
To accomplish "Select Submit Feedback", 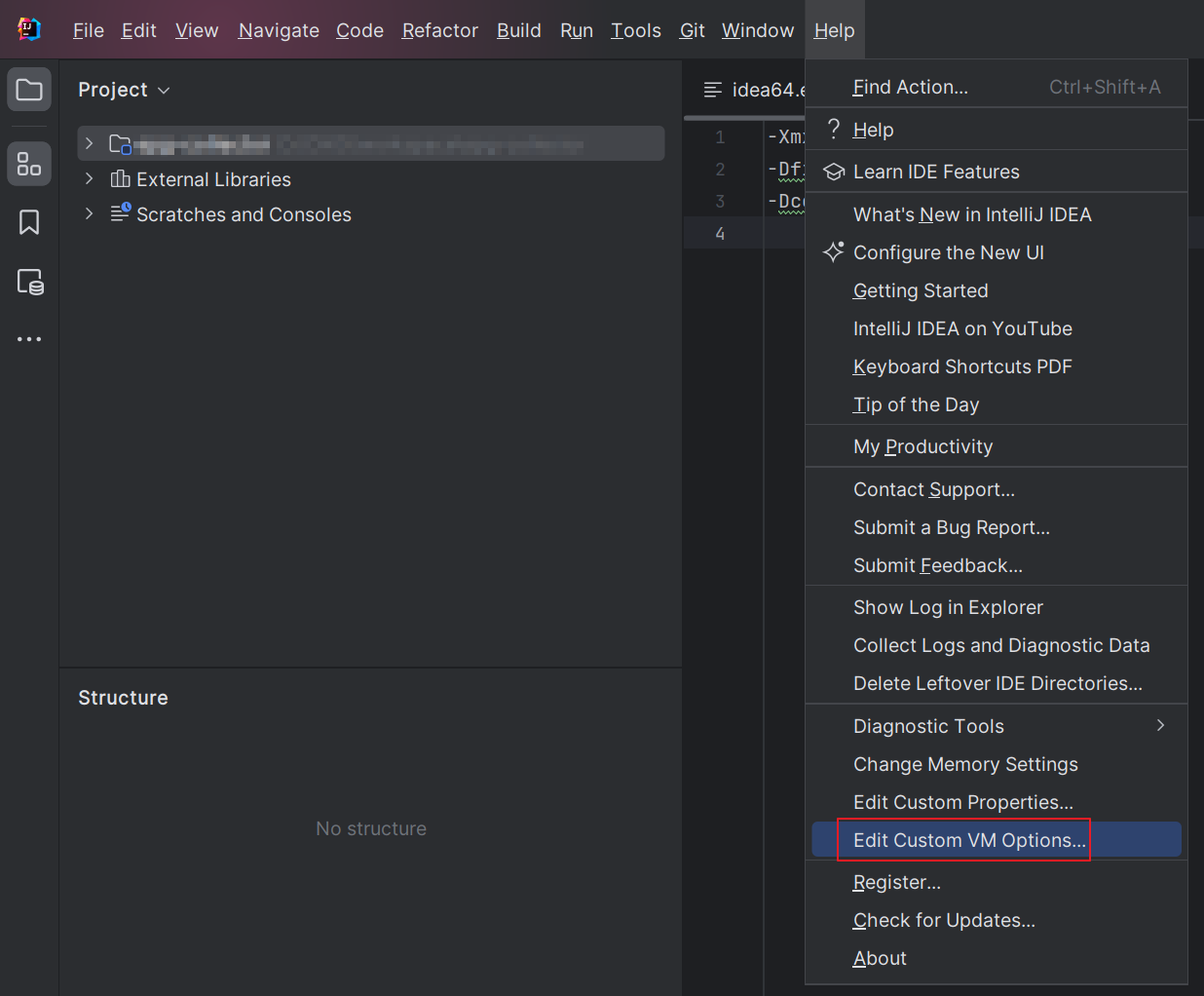I will (x=997, y=565).
